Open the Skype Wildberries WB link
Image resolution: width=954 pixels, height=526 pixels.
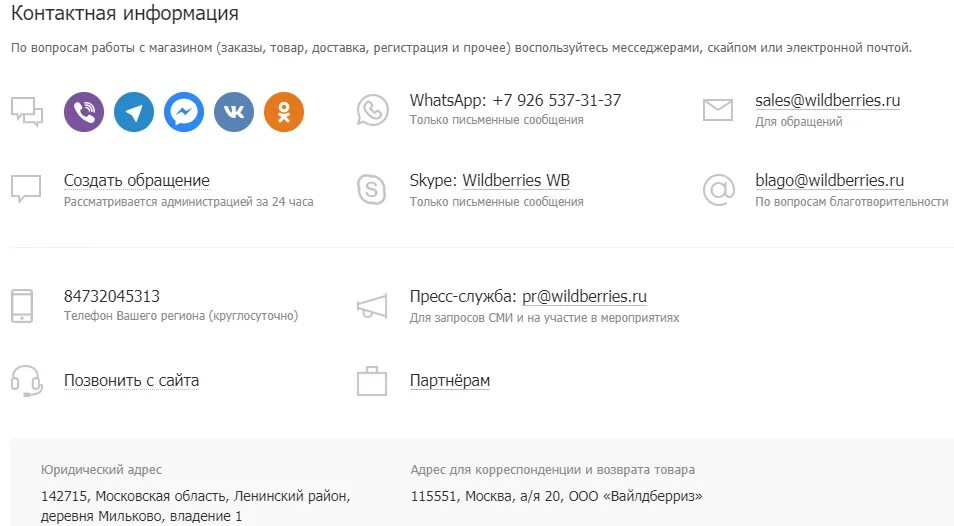(516, 181)
